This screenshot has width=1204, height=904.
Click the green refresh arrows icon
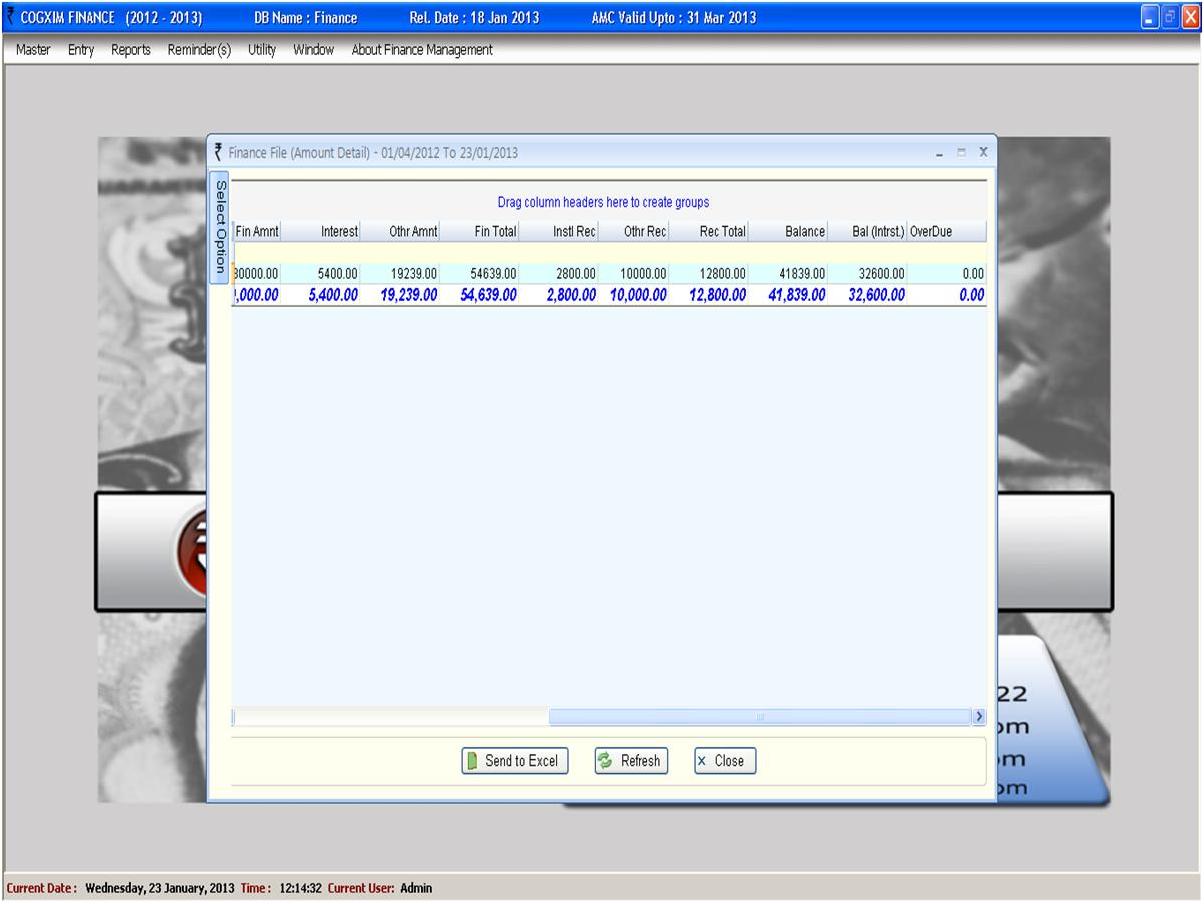[605, 761]
